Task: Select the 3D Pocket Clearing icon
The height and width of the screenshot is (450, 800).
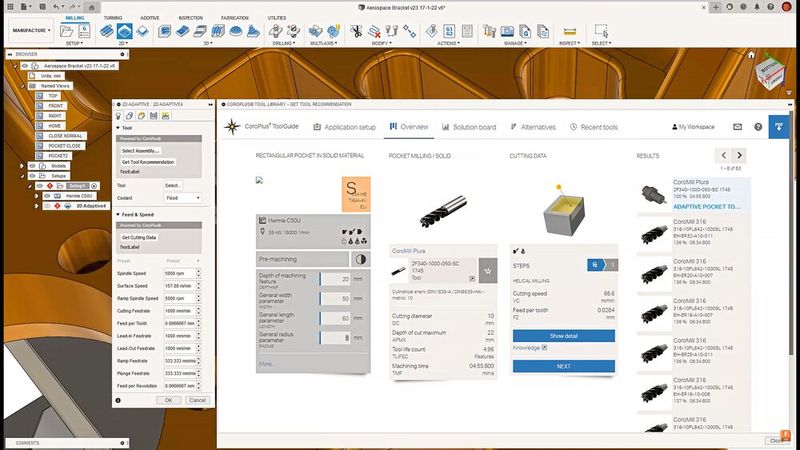Action: point(182,31)
